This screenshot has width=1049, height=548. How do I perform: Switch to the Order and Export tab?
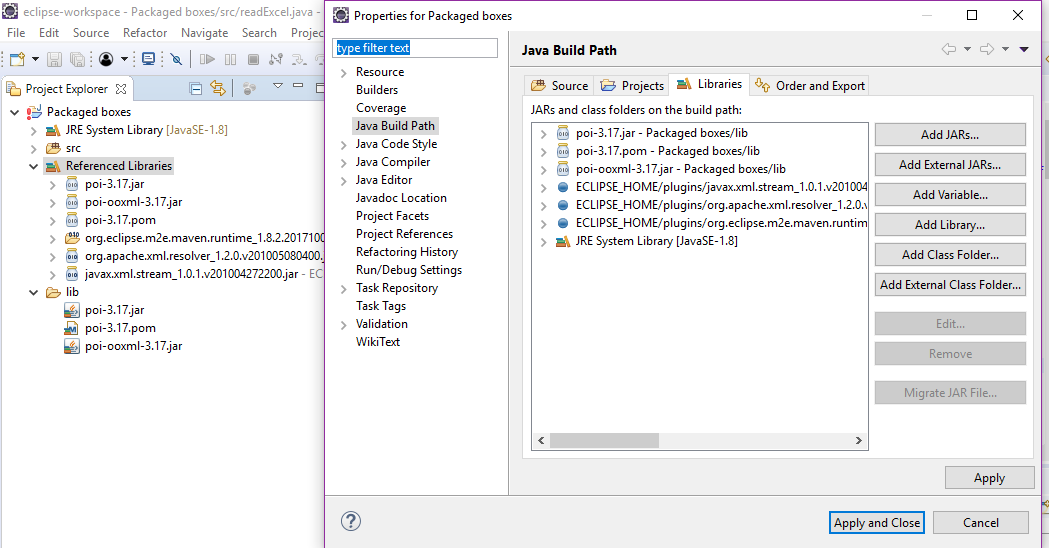[809, 86]
